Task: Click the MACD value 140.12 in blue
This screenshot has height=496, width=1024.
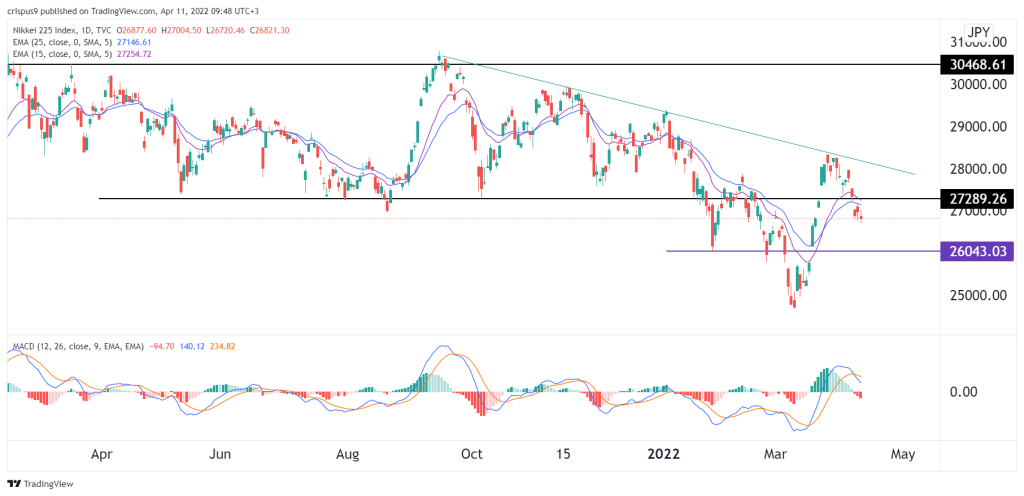Action: pos(190,346)
